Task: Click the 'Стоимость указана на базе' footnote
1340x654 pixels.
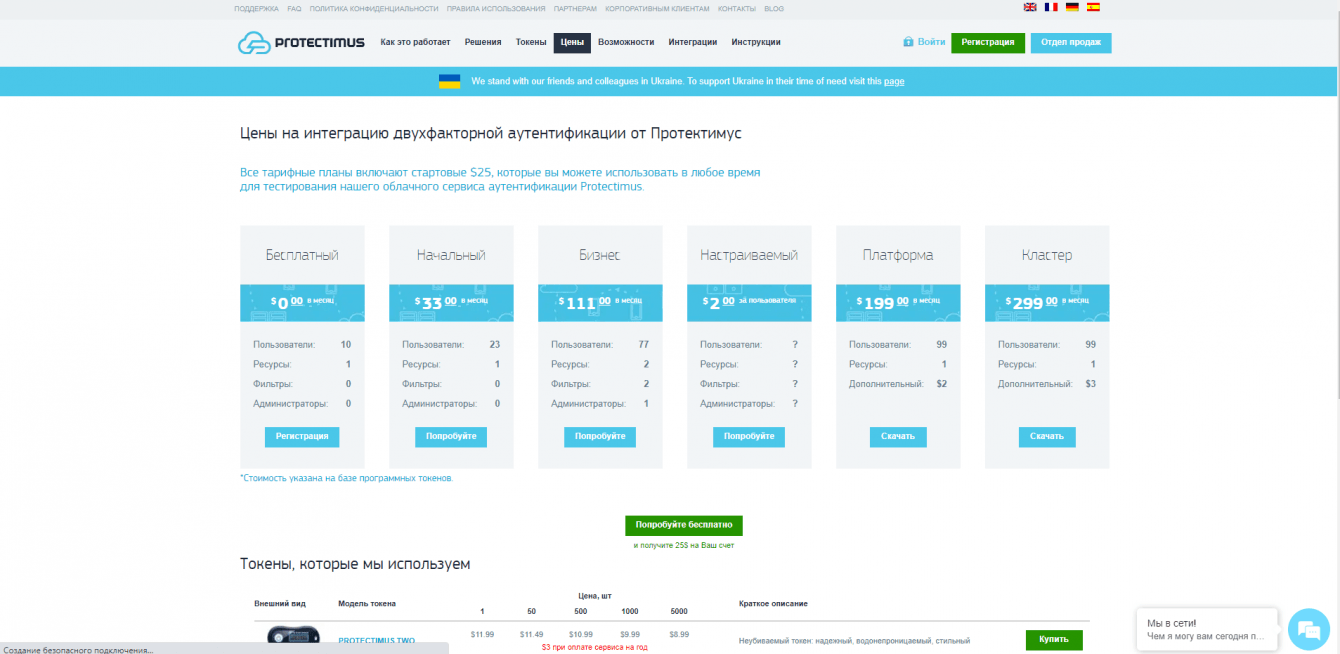Action: (347, 478)
